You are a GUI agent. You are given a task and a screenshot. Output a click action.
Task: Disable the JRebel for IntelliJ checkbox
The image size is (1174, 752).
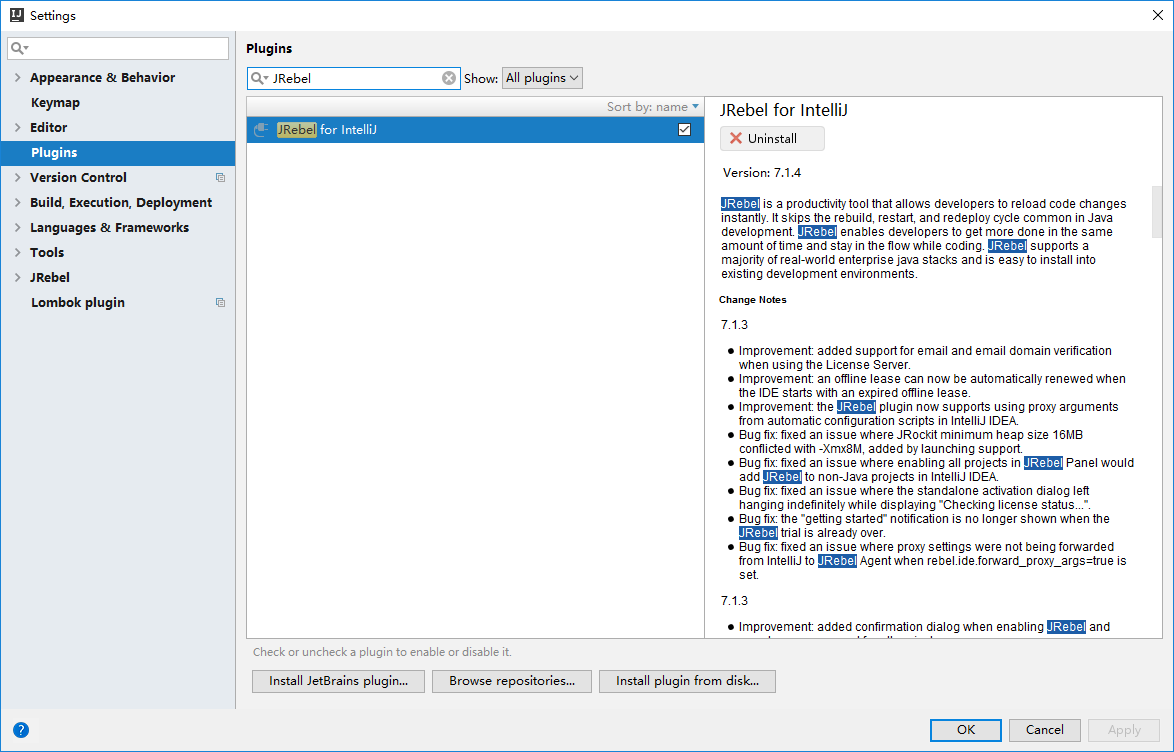(684, 130)
